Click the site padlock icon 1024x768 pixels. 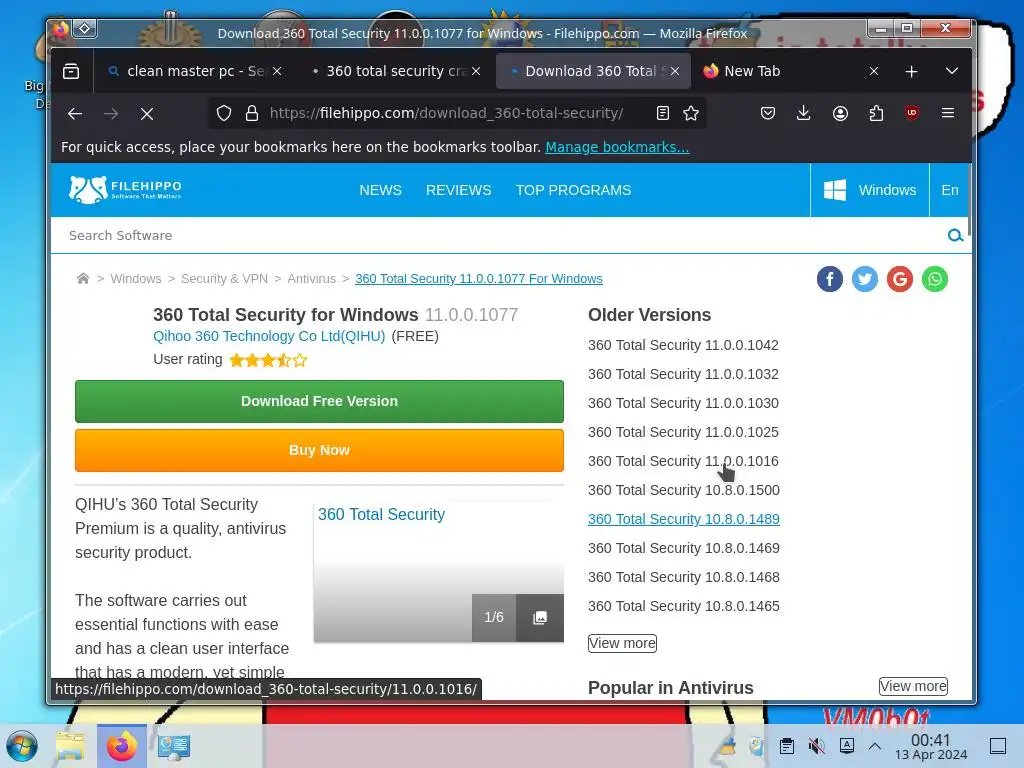[x=251, y=114]
